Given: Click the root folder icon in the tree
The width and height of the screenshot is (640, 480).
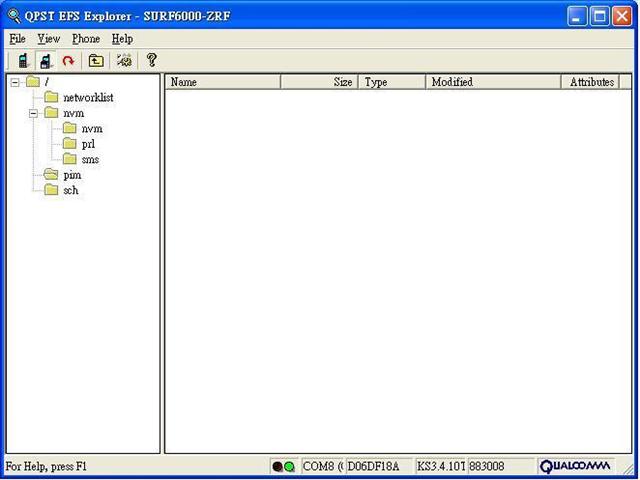Looking at the screenshot, I should coord(33,82).
